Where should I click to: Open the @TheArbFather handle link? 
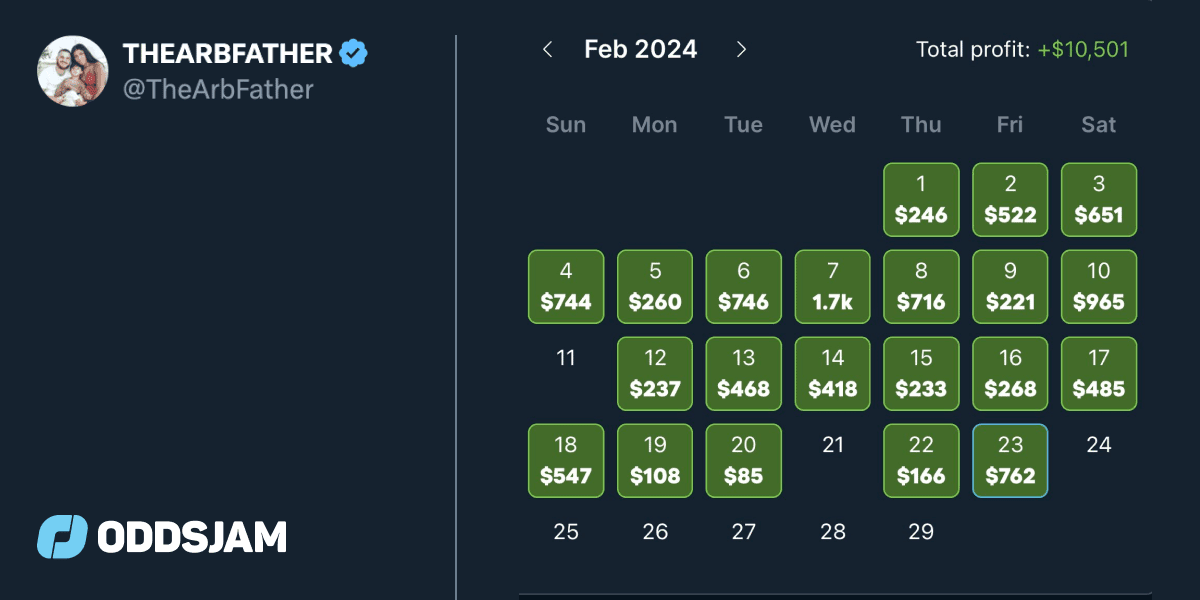(x=218, y=90)
